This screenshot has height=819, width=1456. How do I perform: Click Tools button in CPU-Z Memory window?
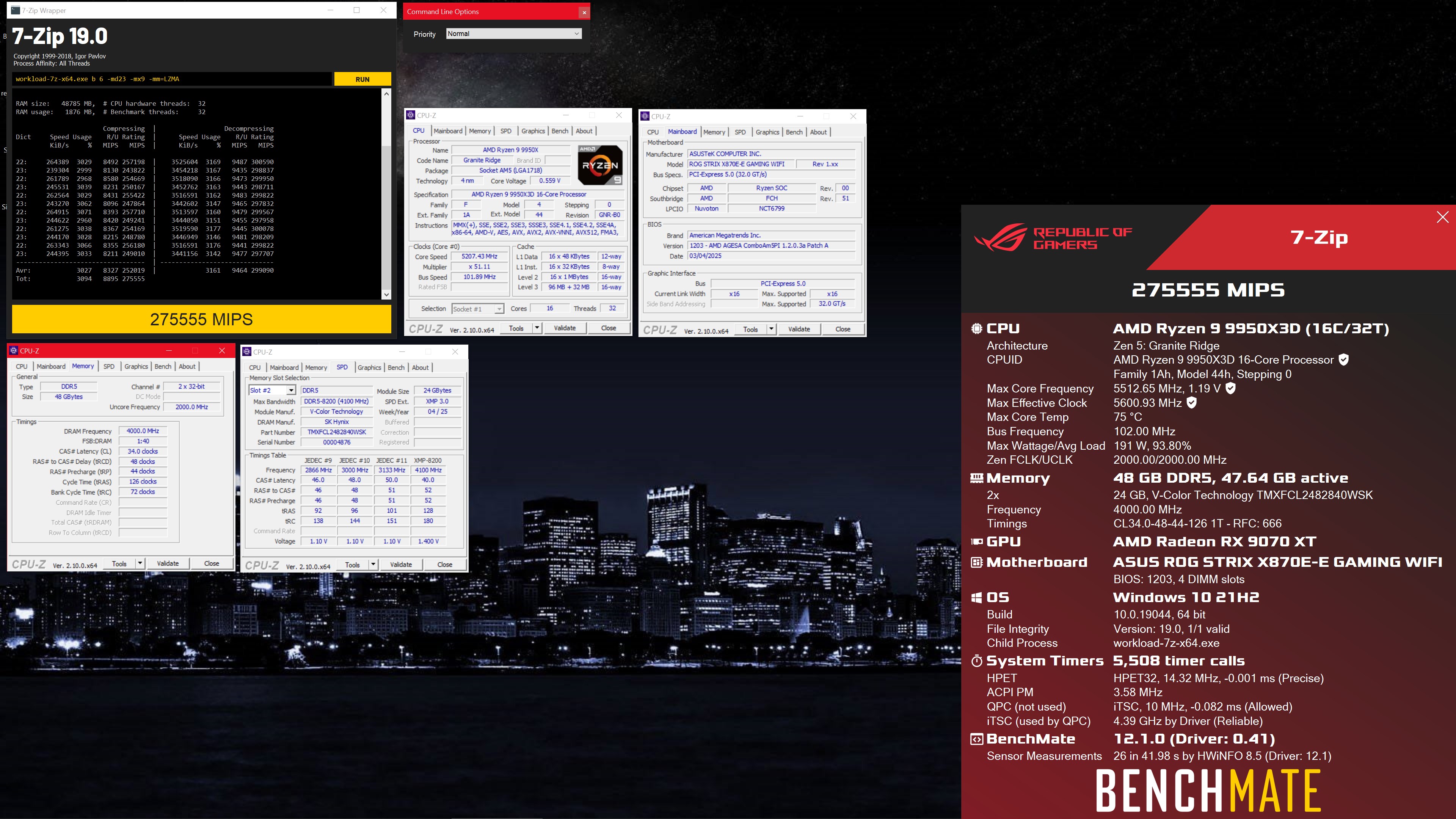pos(119,564)
